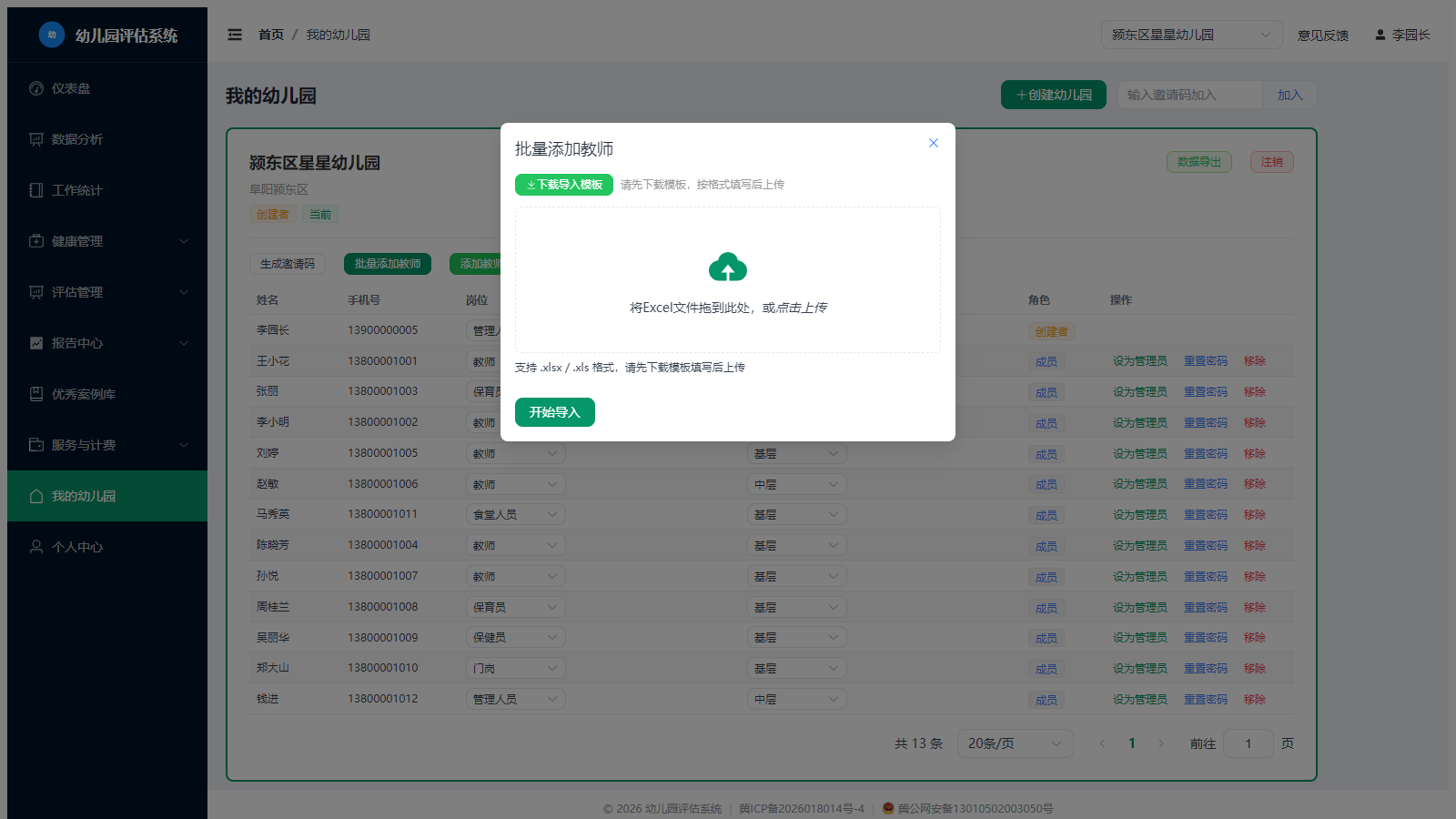This screenshot has height=819, width=1456.
Task: Go to 工作统计 sidebar item
Action: point(107,190)
